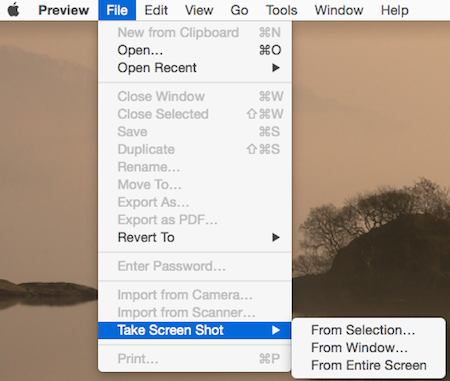The image size is (450, 381).
Task: Open the Help menu
Action: click(395, 10)
